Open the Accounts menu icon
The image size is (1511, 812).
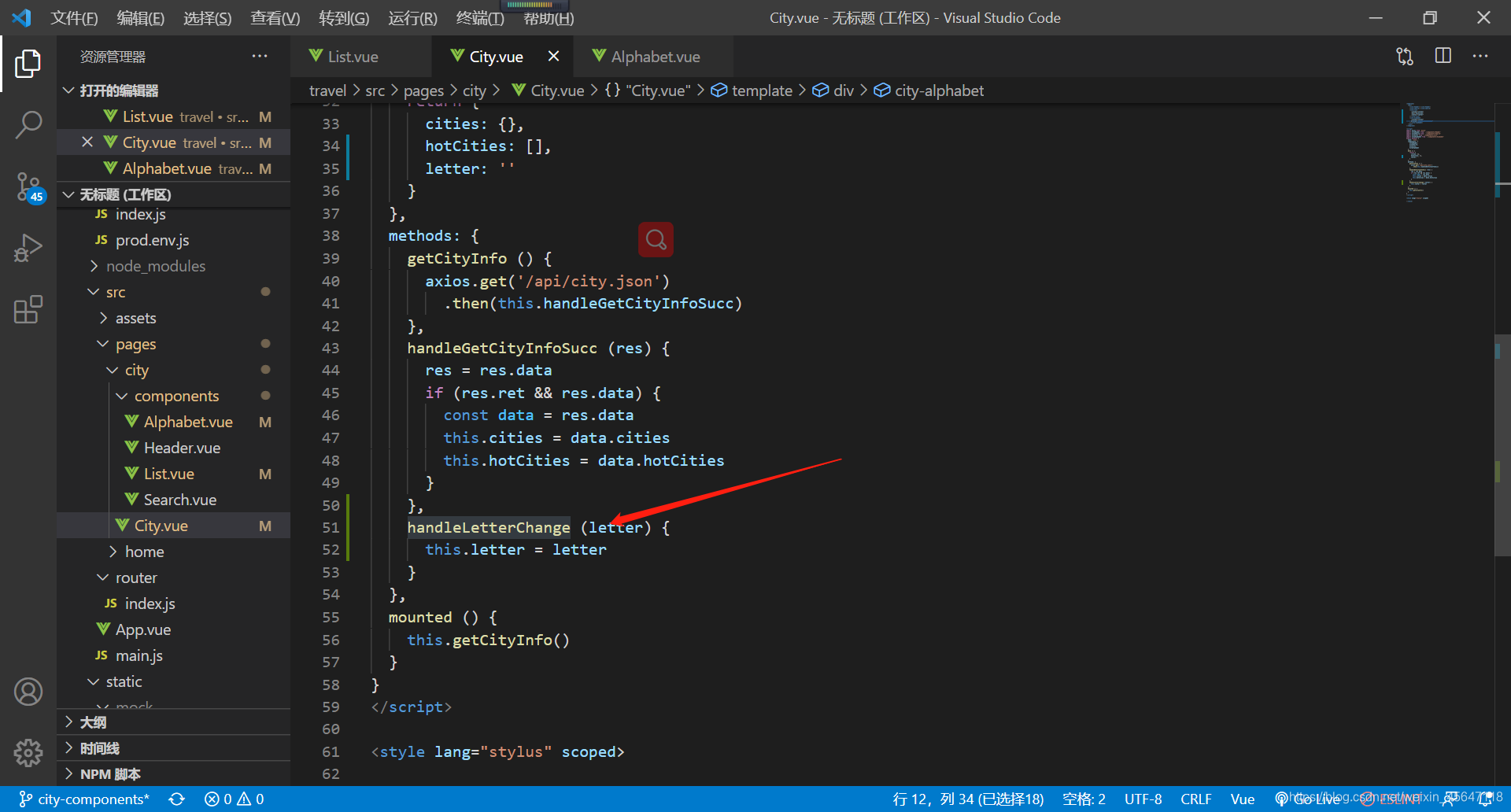point(28,692)
